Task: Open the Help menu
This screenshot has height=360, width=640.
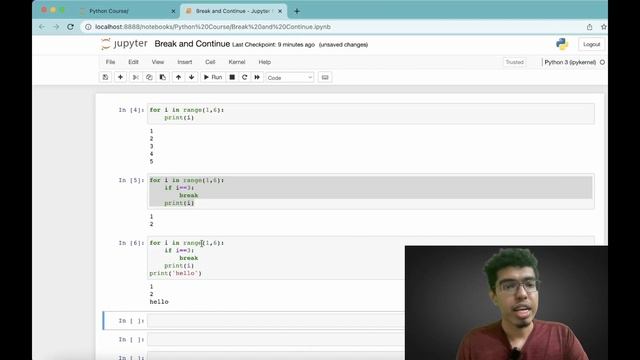Action: pos(264,62)
